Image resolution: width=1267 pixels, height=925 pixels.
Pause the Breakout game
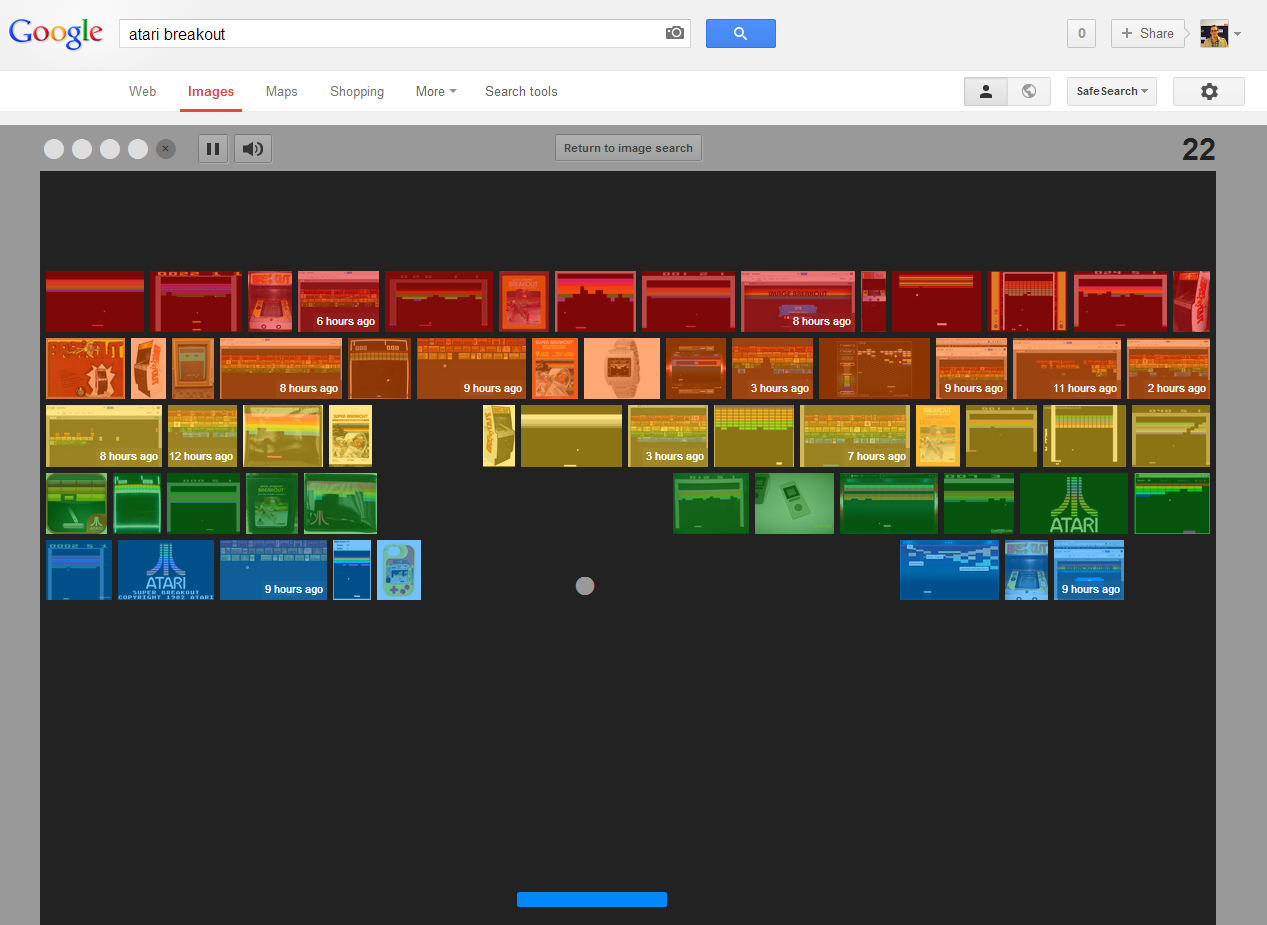213,149
